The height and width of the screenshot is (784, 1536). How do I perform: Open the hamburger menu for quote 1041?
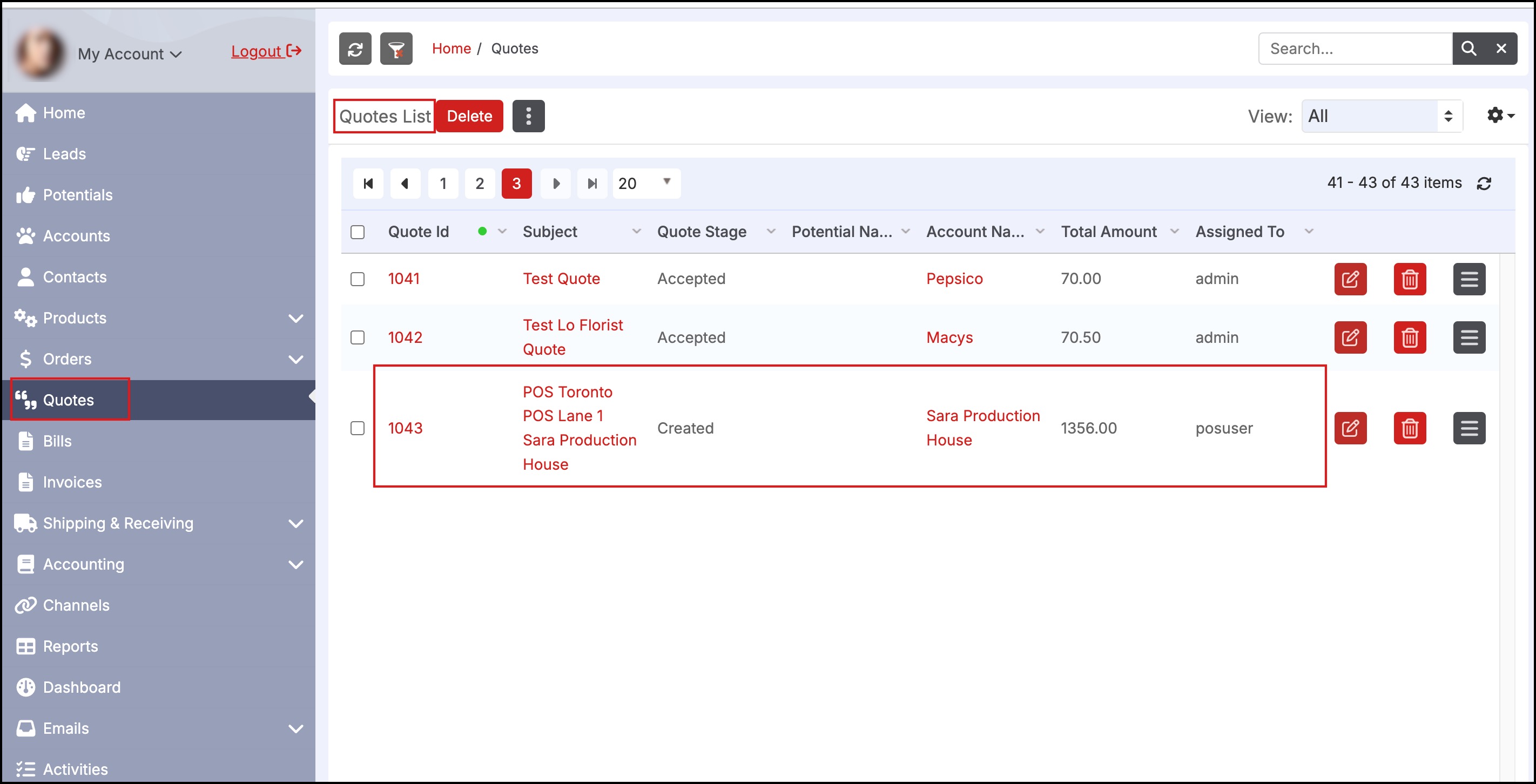tap(1469, 279)
